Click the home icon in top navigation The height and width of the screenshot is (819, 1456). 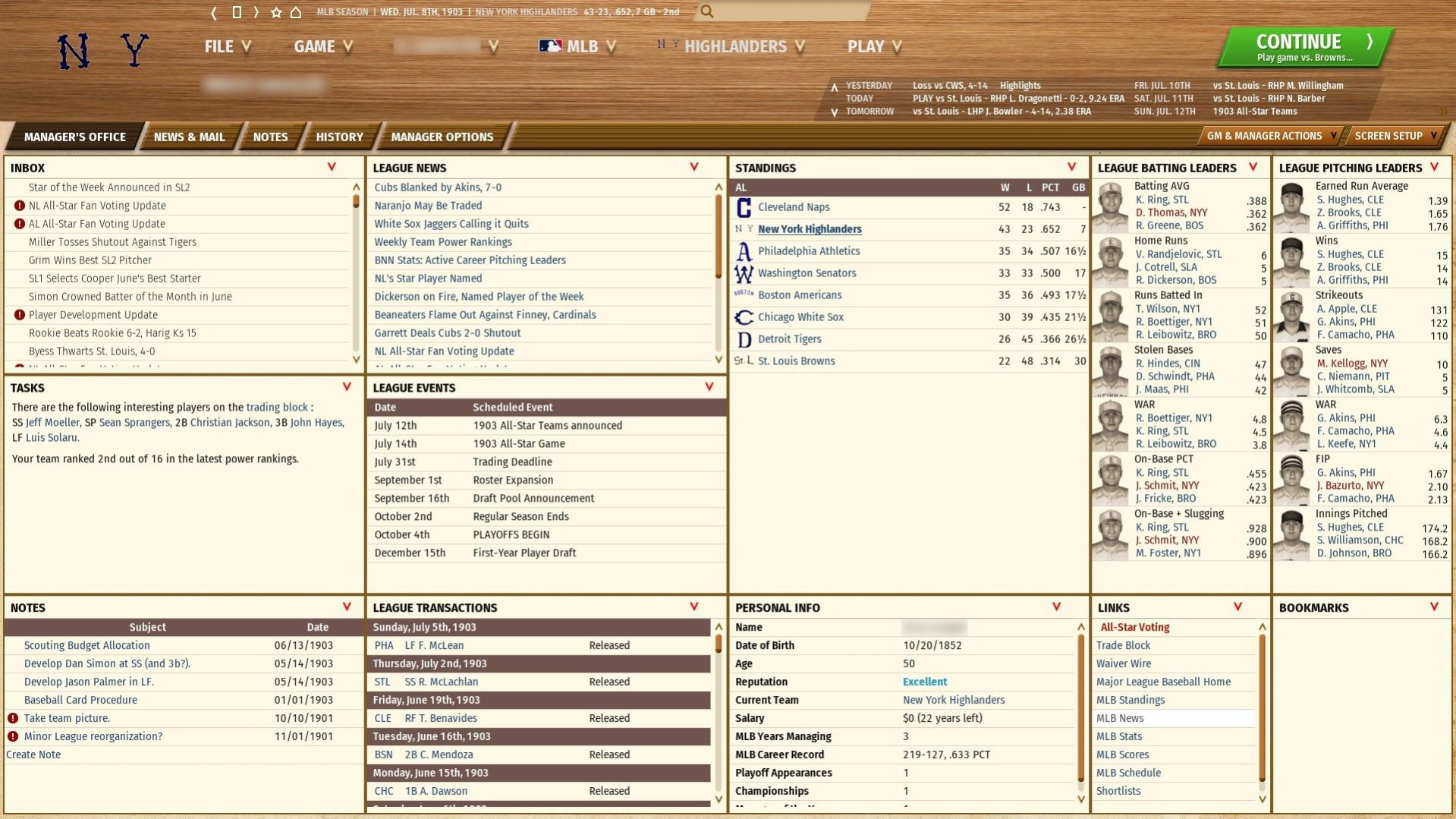point(296,12)
